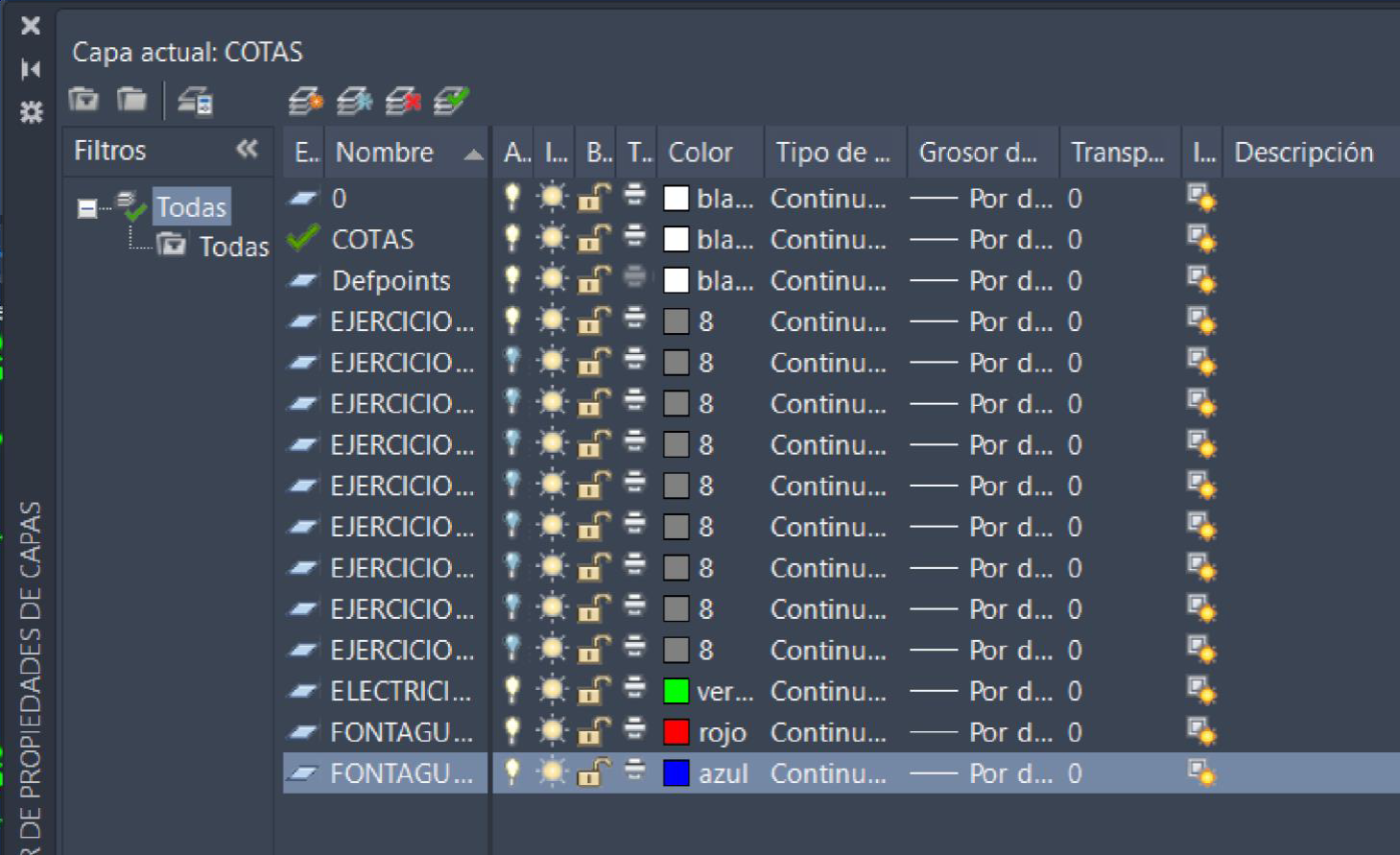Turn off the ELECTRICI... layer bulb
Image resolution: width=1400 pixels, height=855 pixels.
pos(512,690)
